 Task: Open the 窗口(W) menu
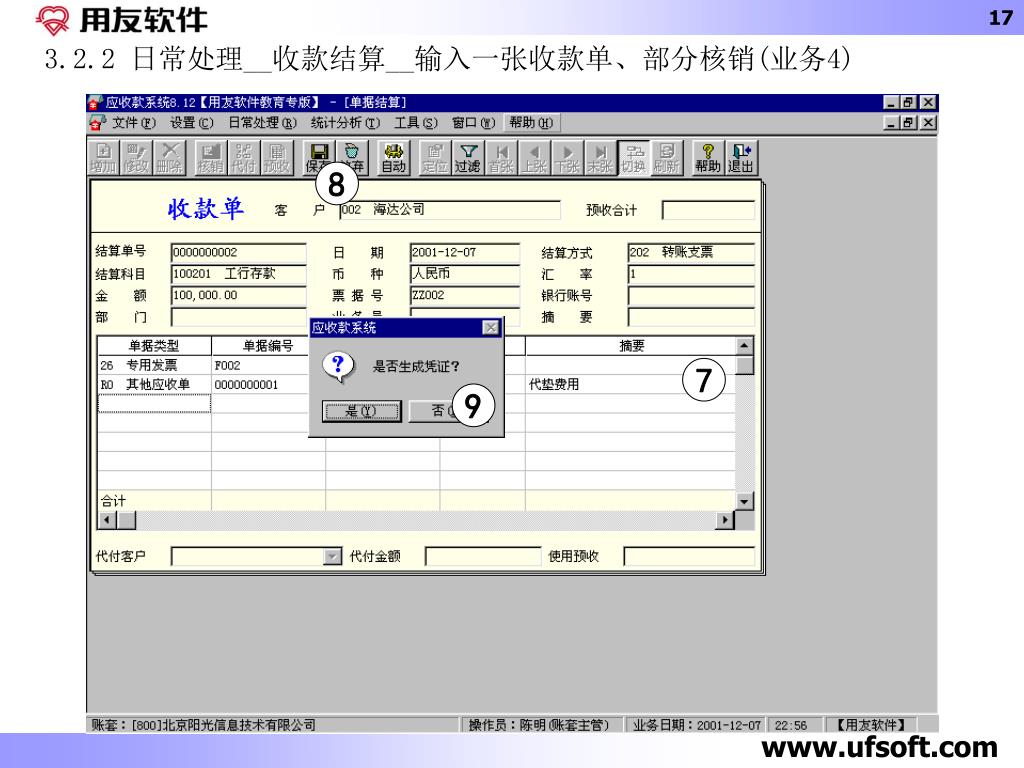(473, 123)
